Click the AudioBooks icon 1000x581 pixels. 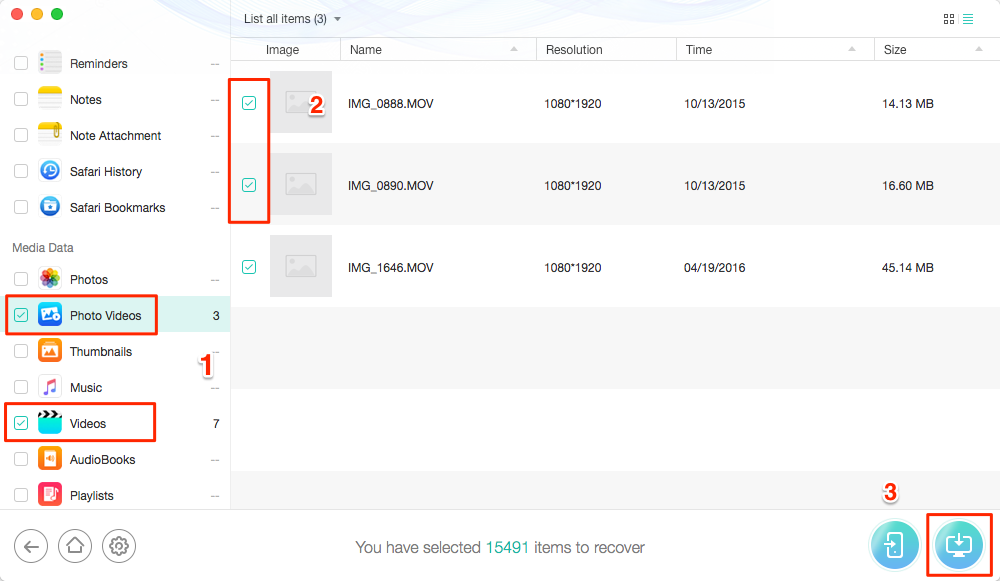50,459
